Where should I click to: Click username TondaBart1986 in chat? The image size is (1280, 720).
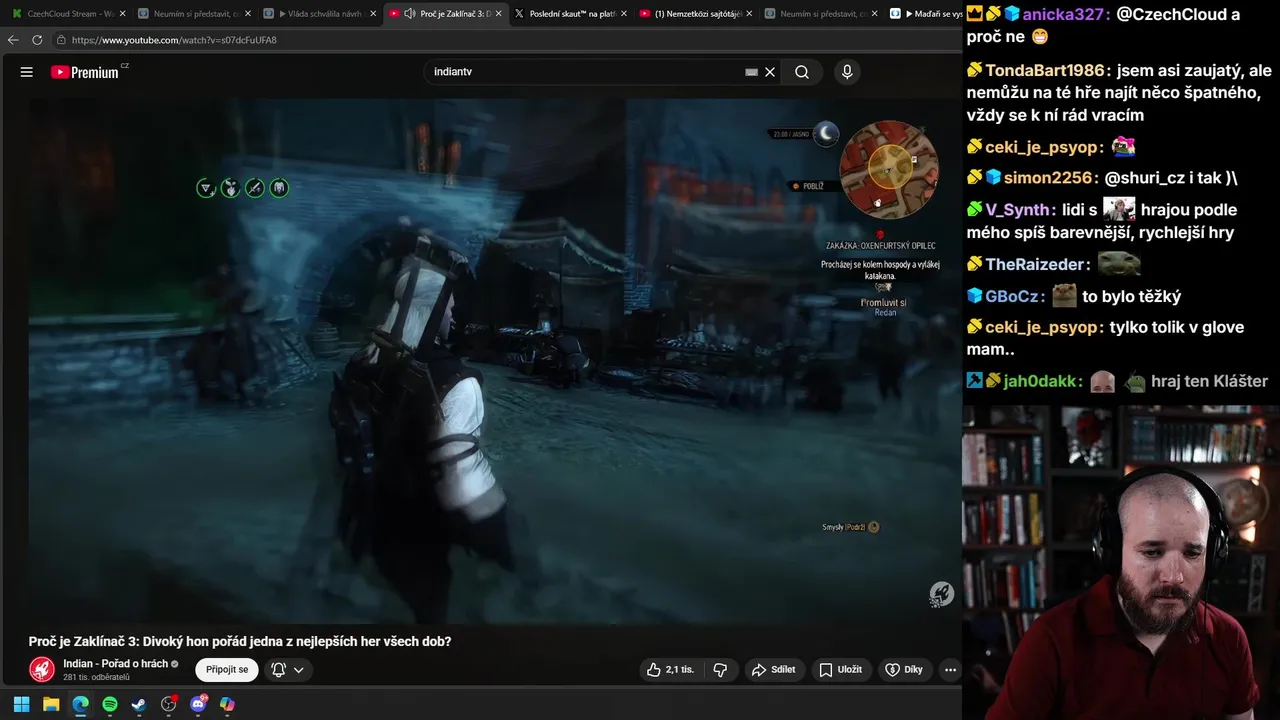(1045, 70)
